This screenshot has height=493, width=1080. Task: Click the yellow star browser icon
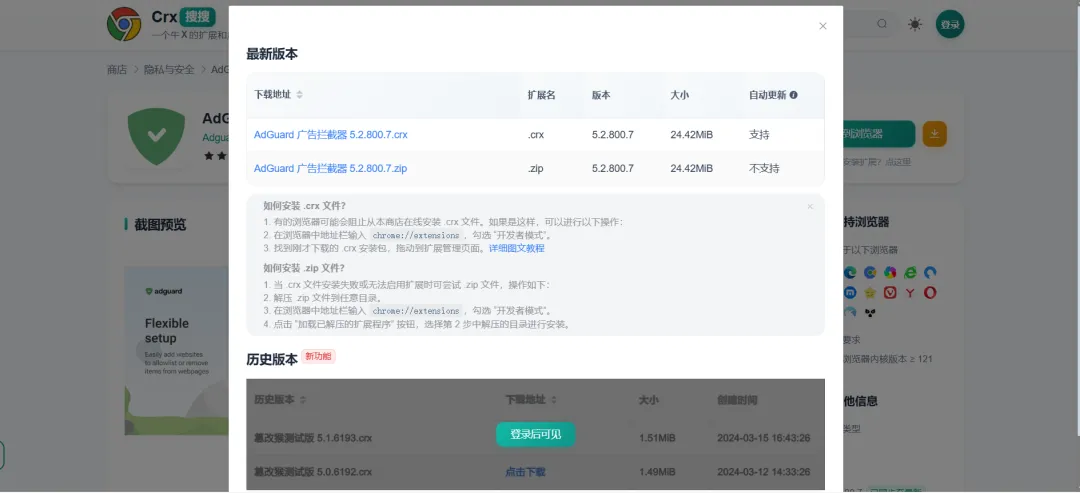click(x=870, y=293)
